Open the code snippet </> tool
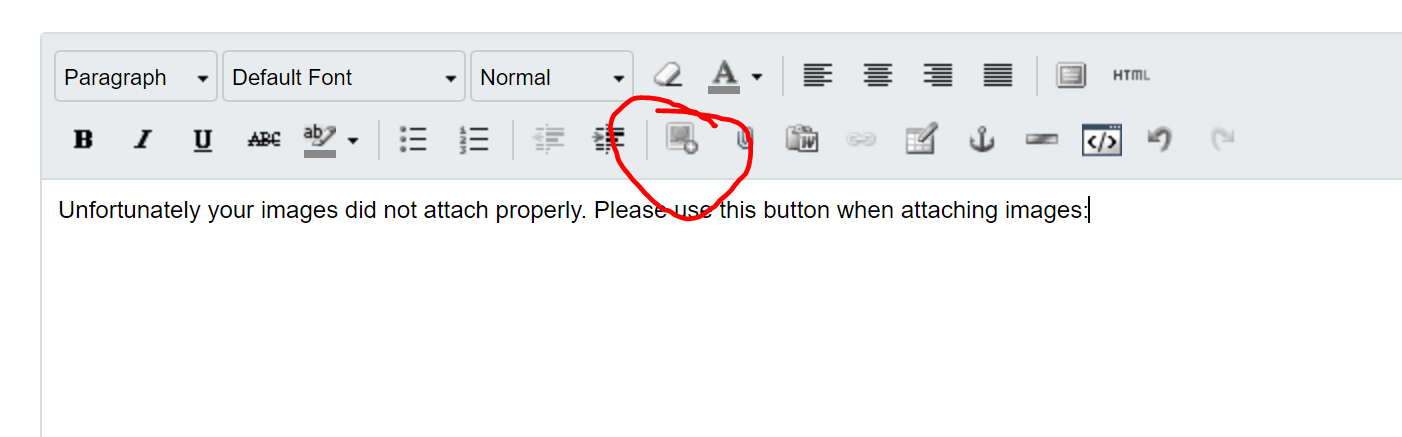Viewport: 1402px width, 437px height. [1101, 140]
